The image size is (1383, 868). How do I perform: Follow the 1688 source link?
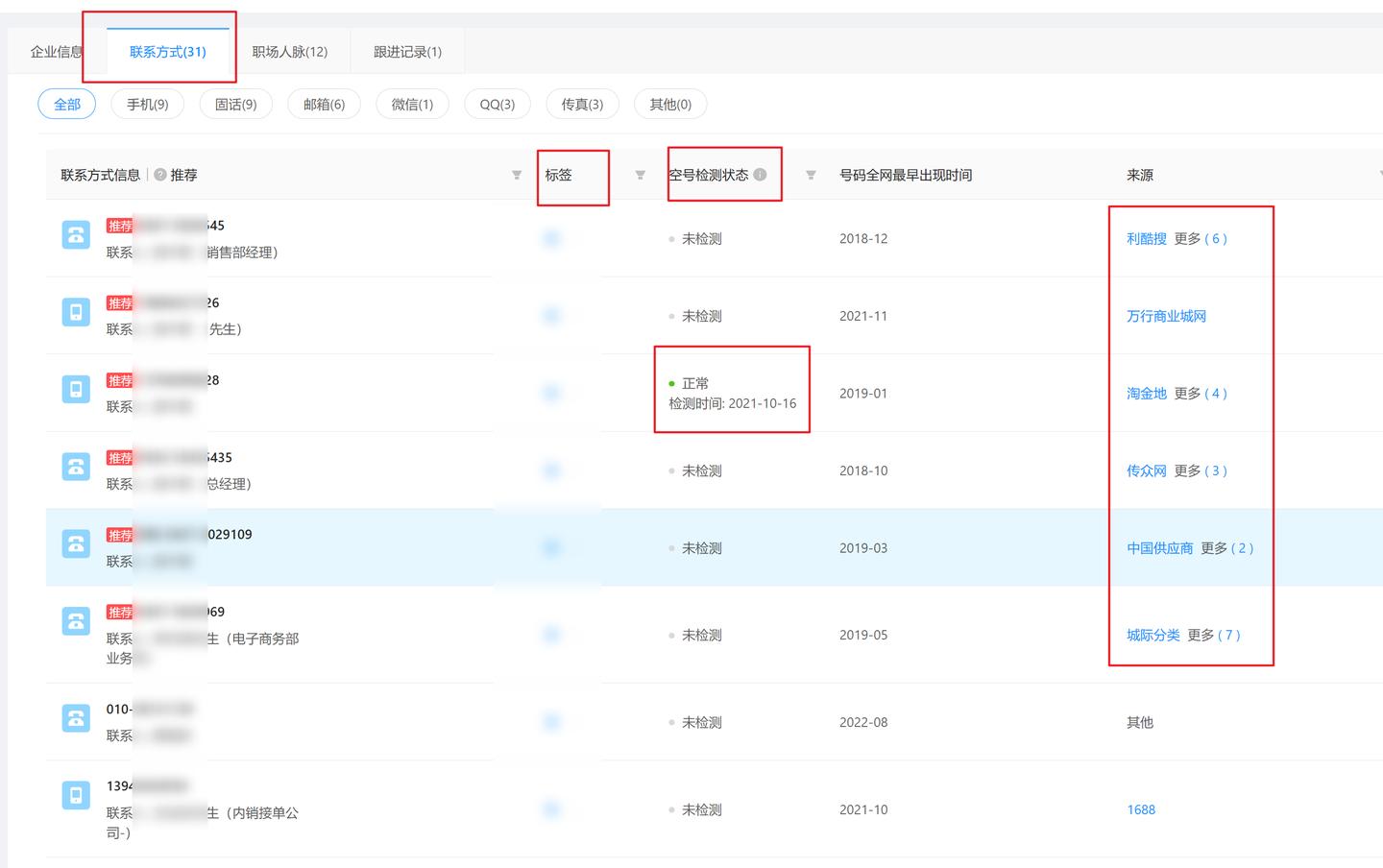(1141, 809)
